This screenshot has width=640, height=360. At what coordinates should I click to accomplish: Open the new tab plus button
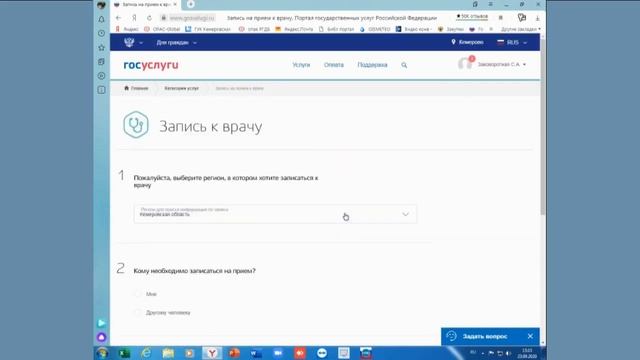pyautogui.click(x=191, y=4)
